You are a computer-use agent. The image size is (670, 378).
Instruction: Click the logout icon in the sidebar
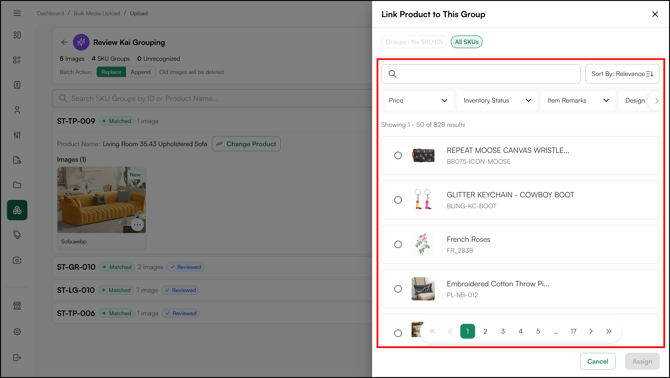pos(17,357)
